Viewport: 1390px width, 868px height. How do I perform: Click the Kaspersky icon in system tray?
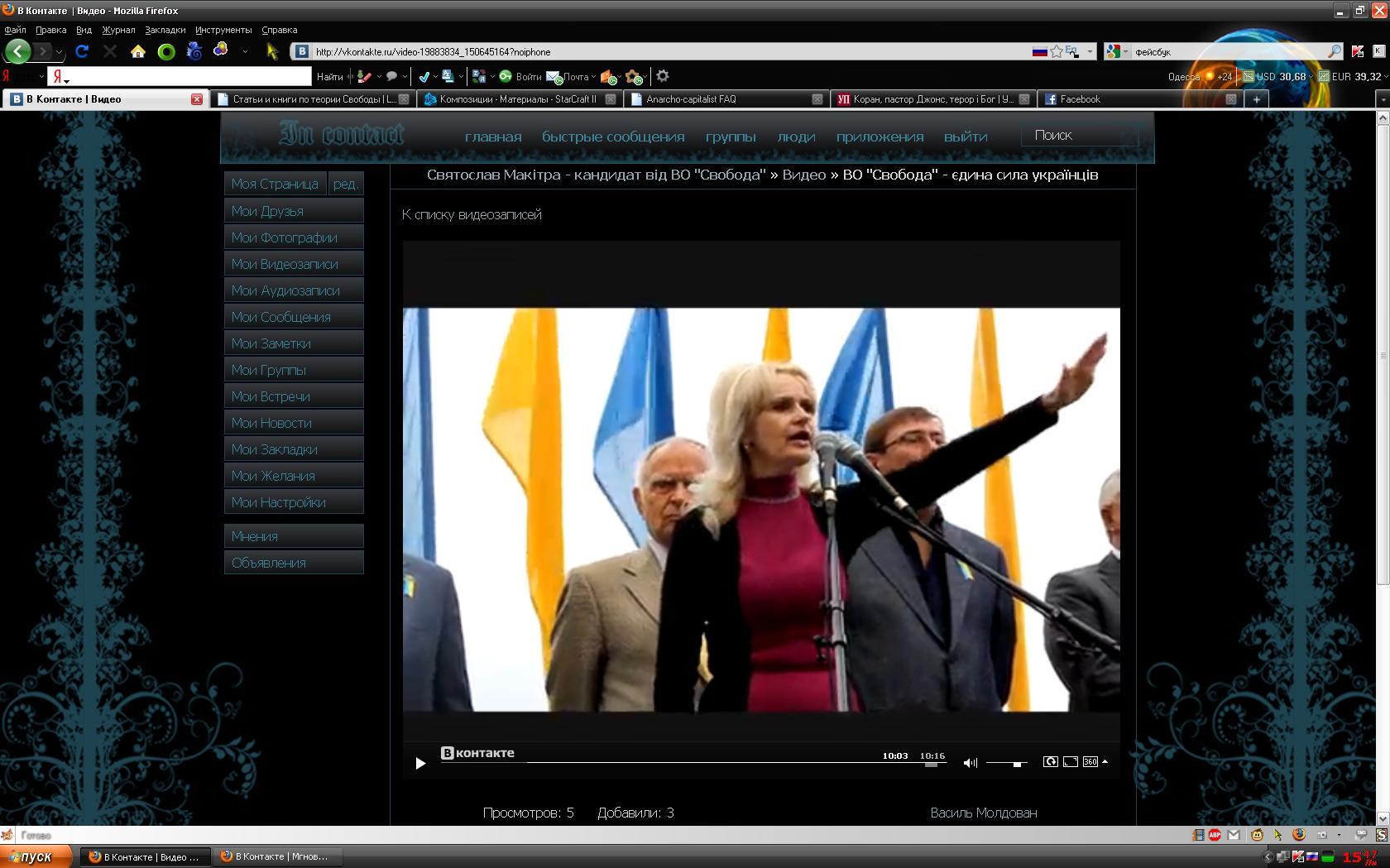1298,856
